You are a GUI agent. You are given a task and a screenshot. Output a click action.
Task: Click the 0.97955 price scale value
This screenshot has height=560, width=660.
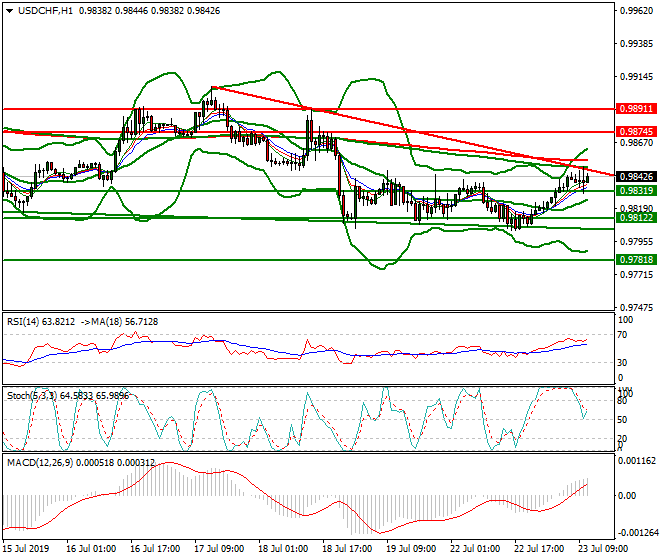pos(637,242)
